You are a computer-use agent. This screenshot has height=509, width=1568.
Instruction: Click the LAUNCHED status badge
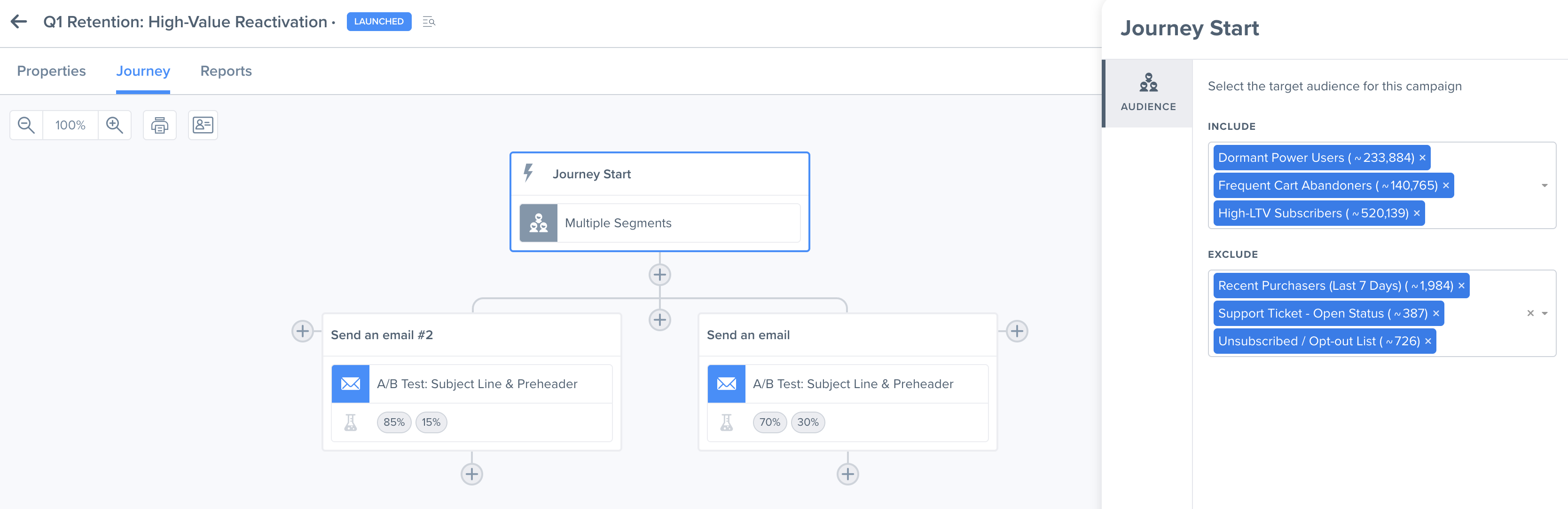[x=379, y=22]
